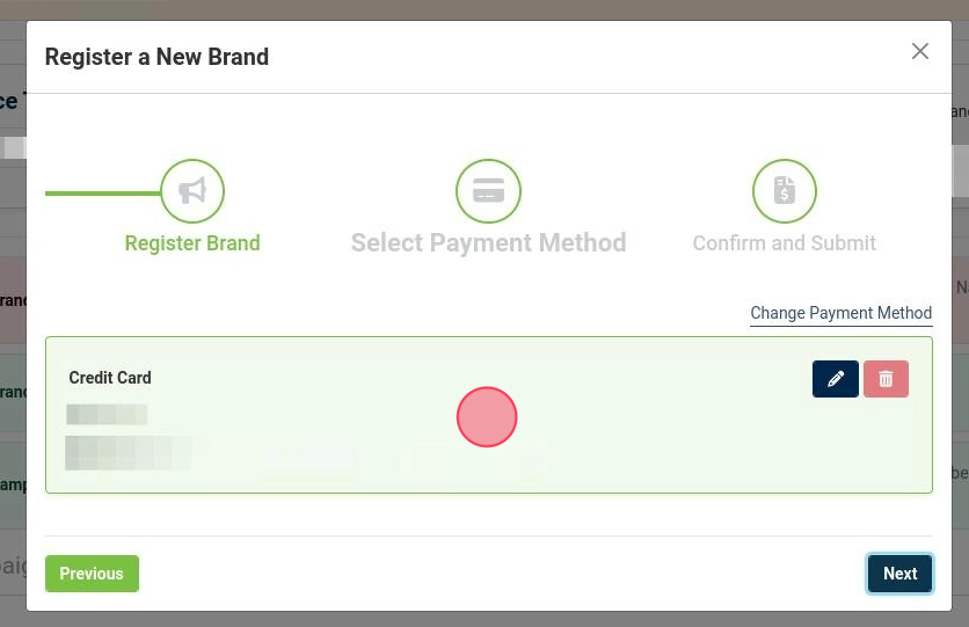Click the invoice dollar step icon
Screen dimensions: 969x627
point(784,191)
